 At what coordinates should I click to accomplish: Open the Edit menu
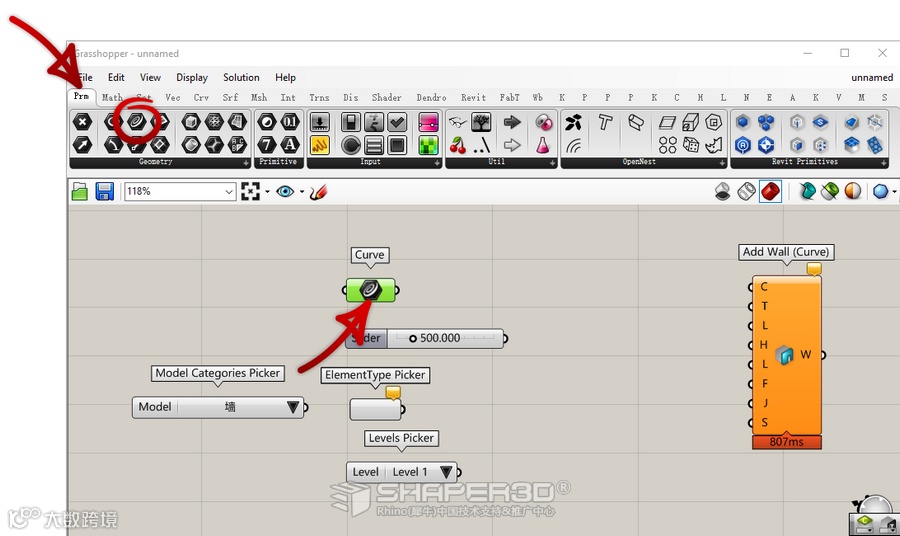(116, 77)
